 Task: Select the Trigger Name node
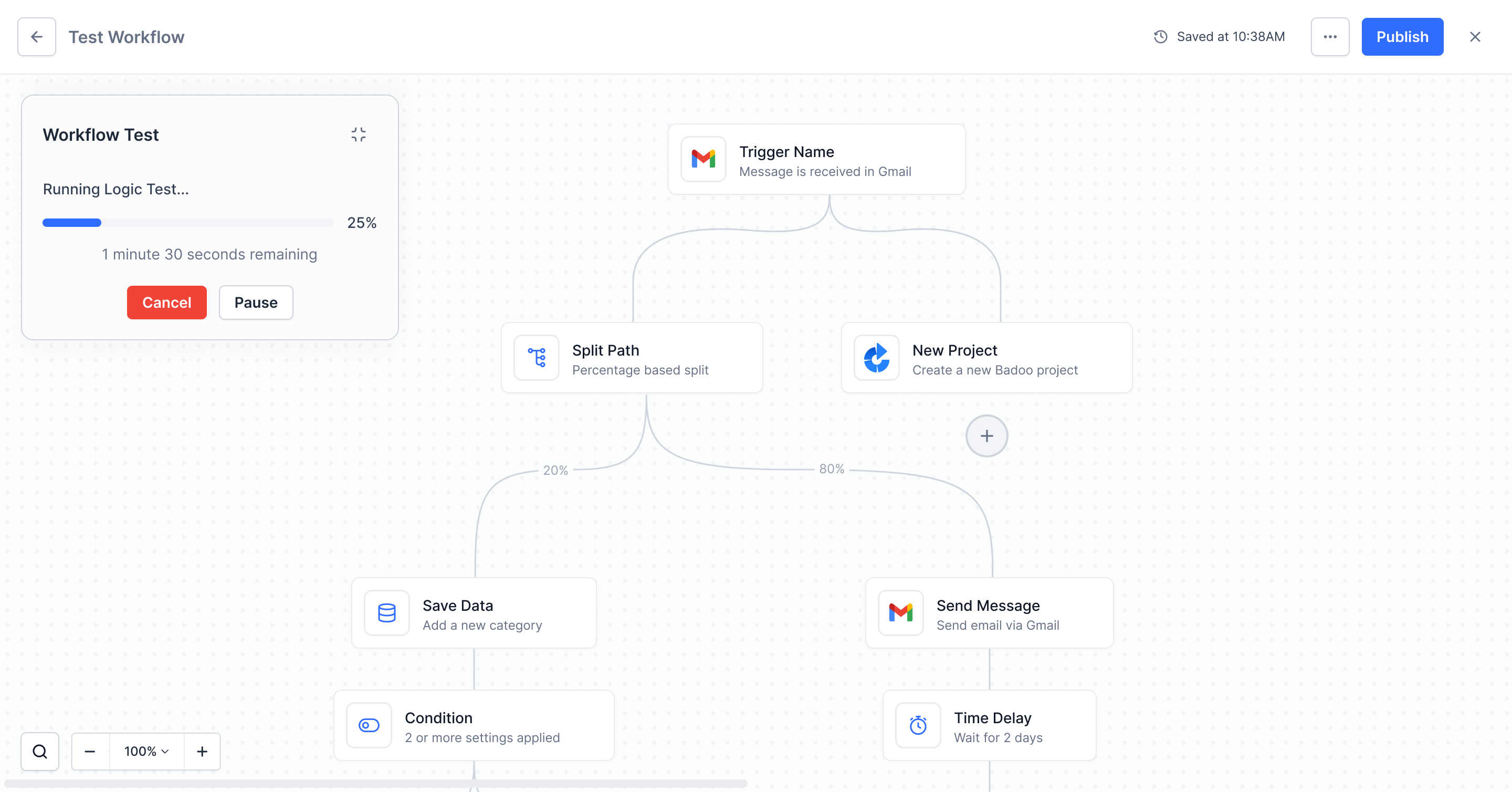tap(816, 159)
